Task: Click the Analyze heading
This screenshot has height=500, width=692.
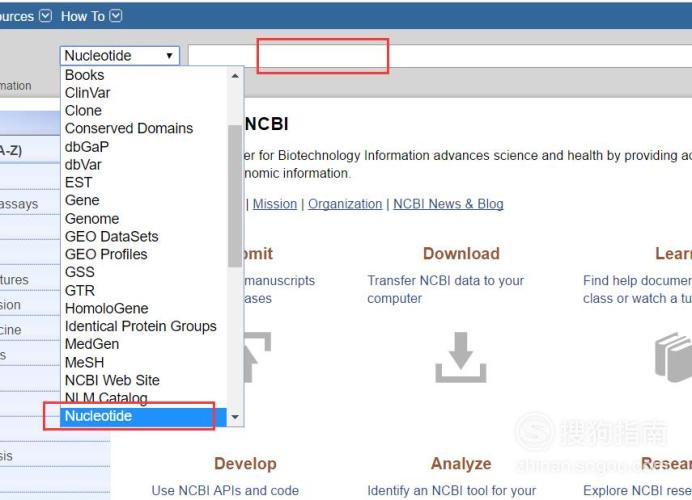Action: (461, 464)
